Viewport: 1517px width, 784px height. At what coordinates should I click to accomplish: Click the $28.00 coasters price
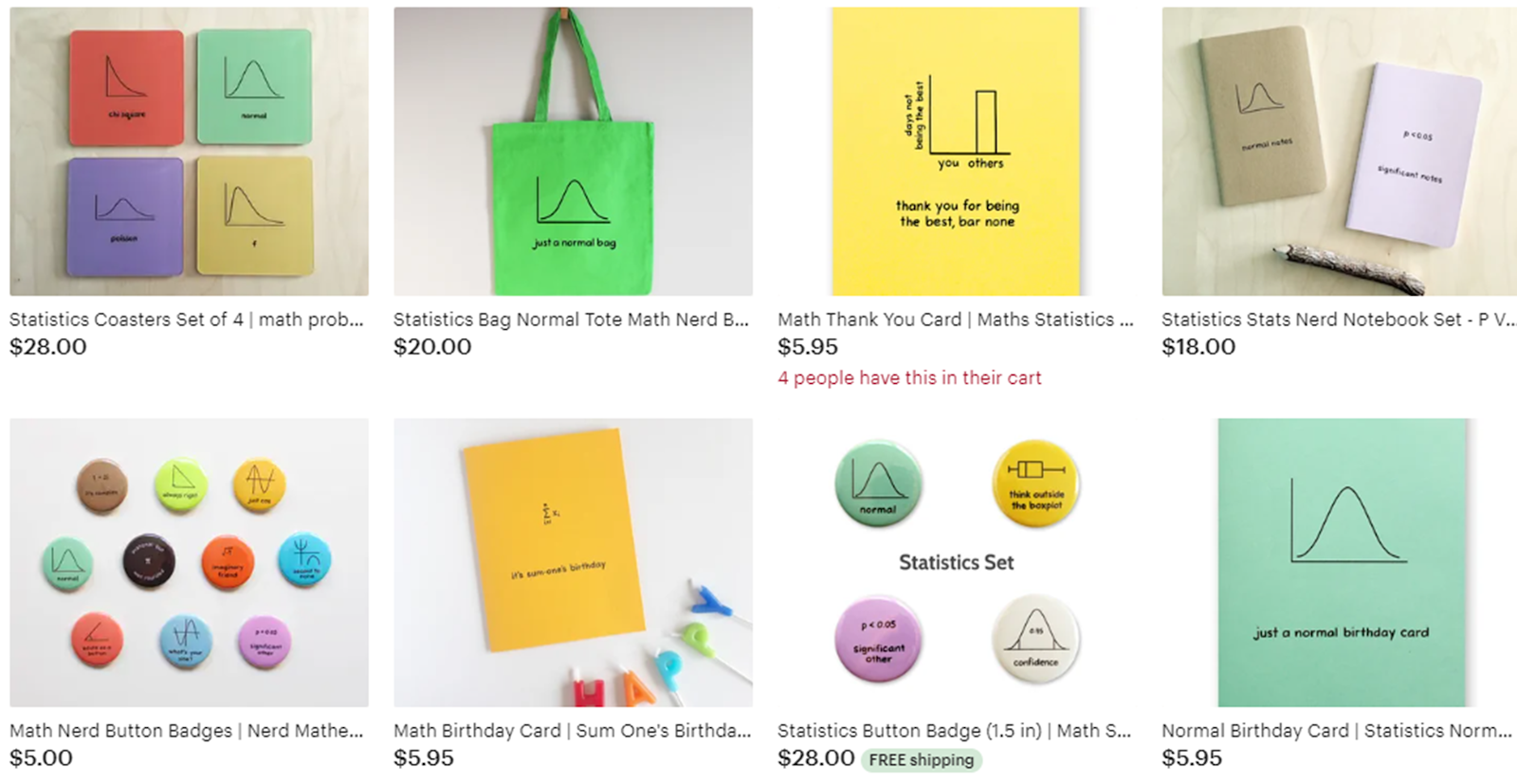(48, 347)
